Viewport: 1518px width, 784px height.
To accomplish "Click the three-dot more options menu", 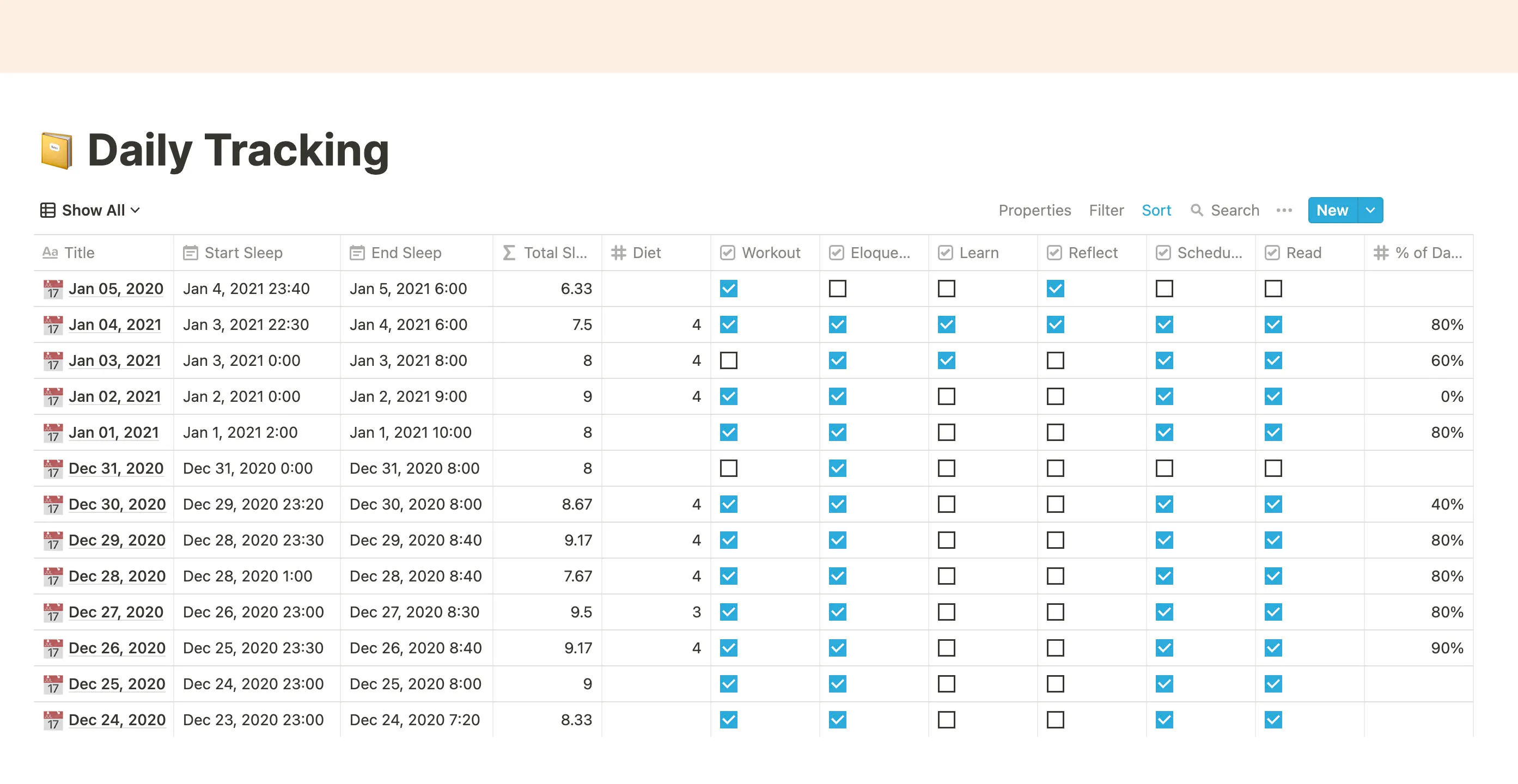I will pos(1285,210).
